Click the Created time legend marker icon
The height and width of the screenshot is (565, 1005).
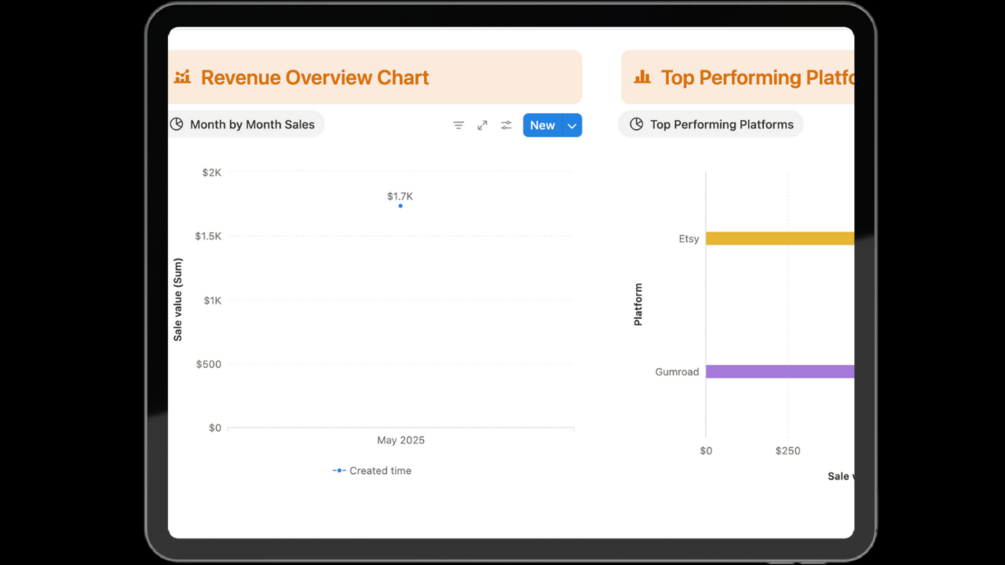339,471
